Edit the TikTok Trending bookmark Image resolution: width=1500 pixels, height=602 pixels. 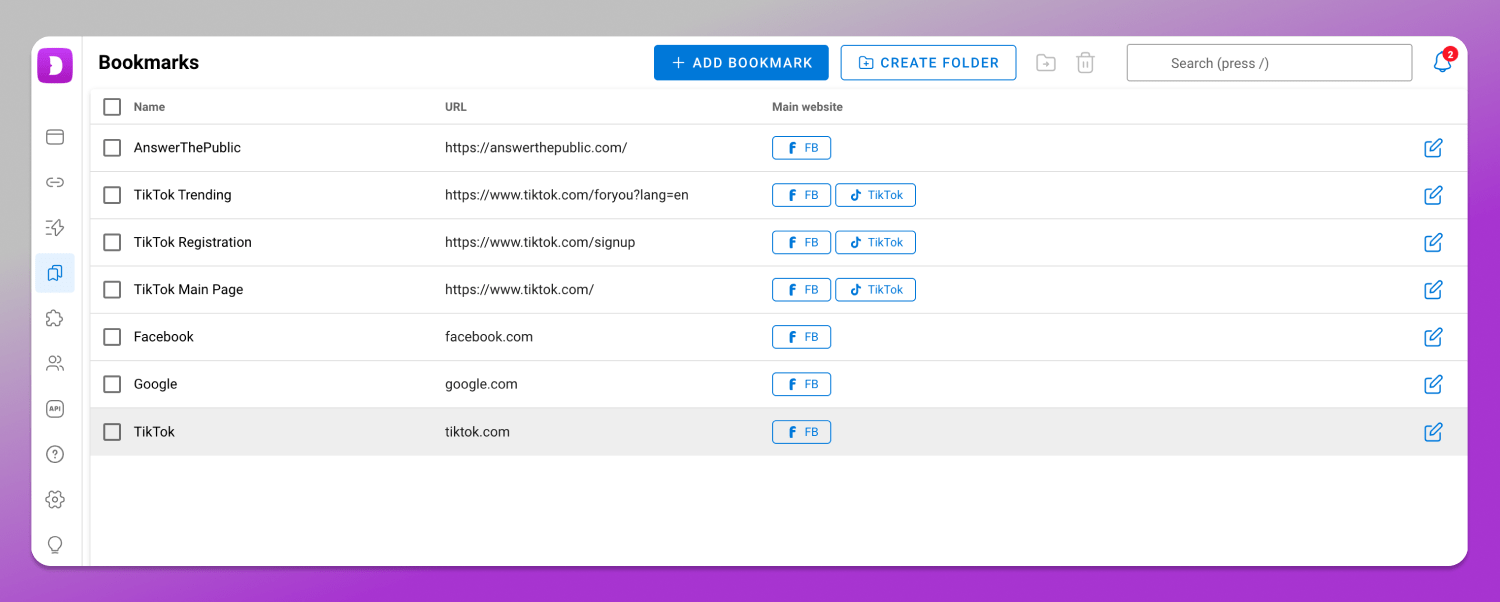[x=1433, y=195]
